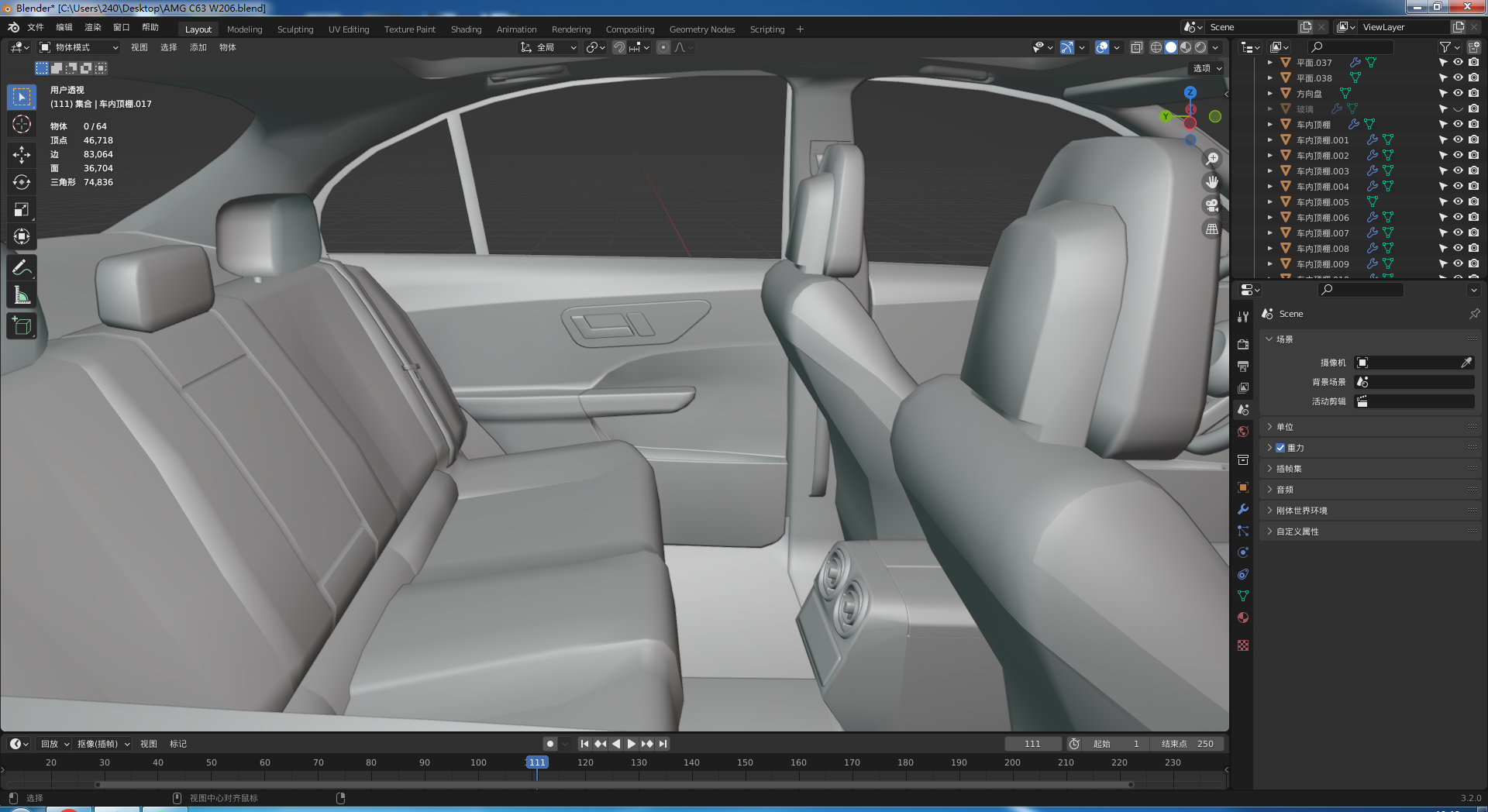Select the Scale tool
Viewport: 1488px width, 812px height.
(x=22, y=209)
